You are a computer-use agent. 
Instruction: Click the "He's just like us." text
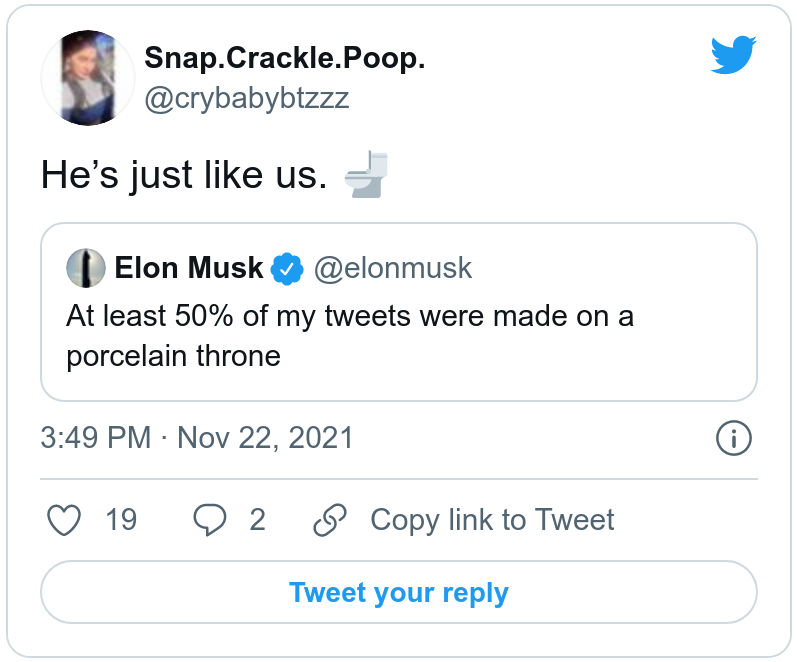[x=184, y=175]
